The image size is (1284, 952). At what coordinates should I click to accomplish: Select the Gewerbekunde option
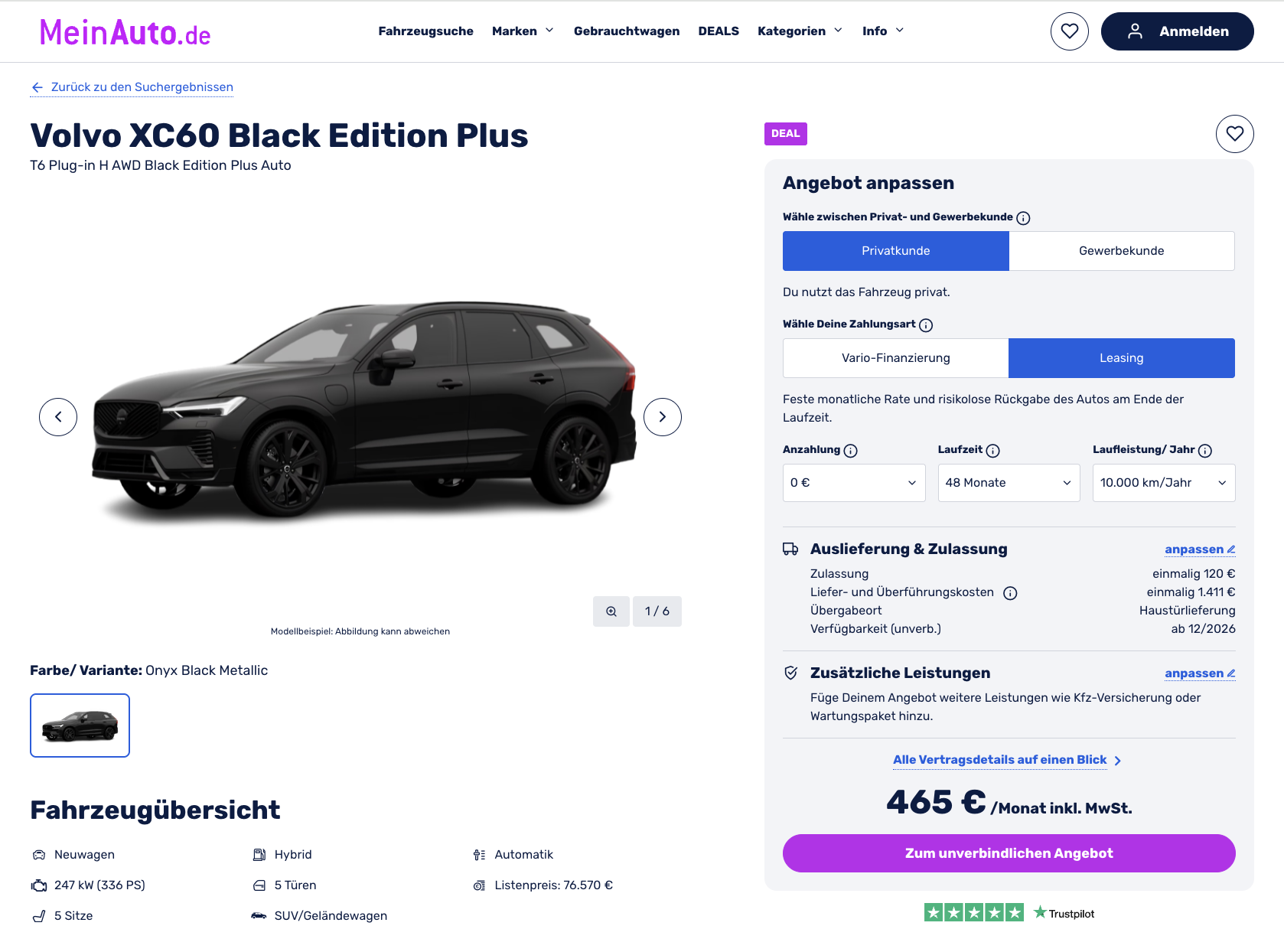(1121, 251)
